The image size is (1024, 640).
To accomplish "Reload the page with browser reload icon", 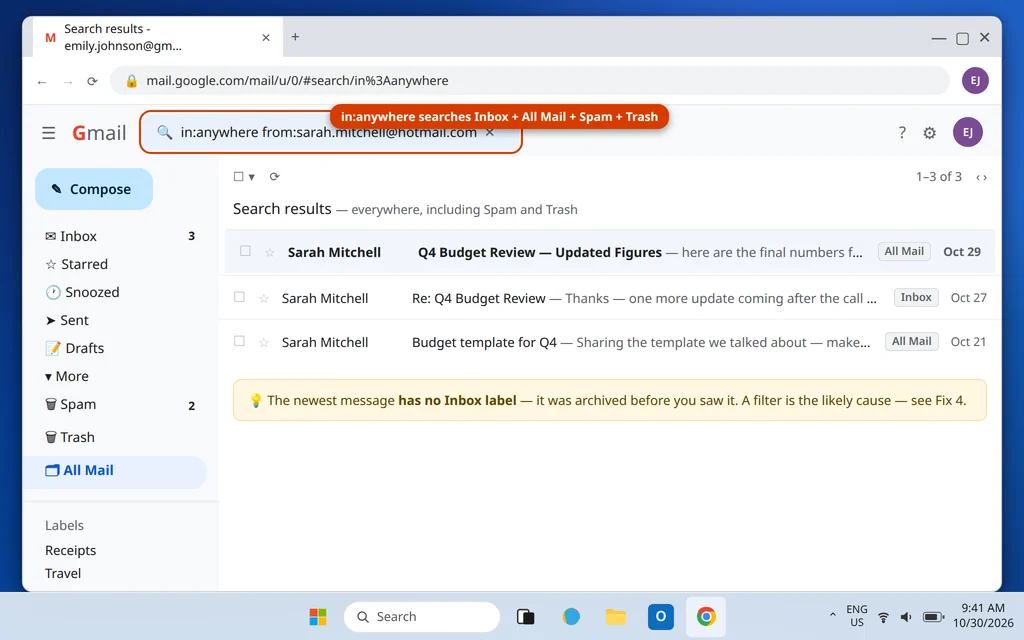I will (x=92, y=81).
